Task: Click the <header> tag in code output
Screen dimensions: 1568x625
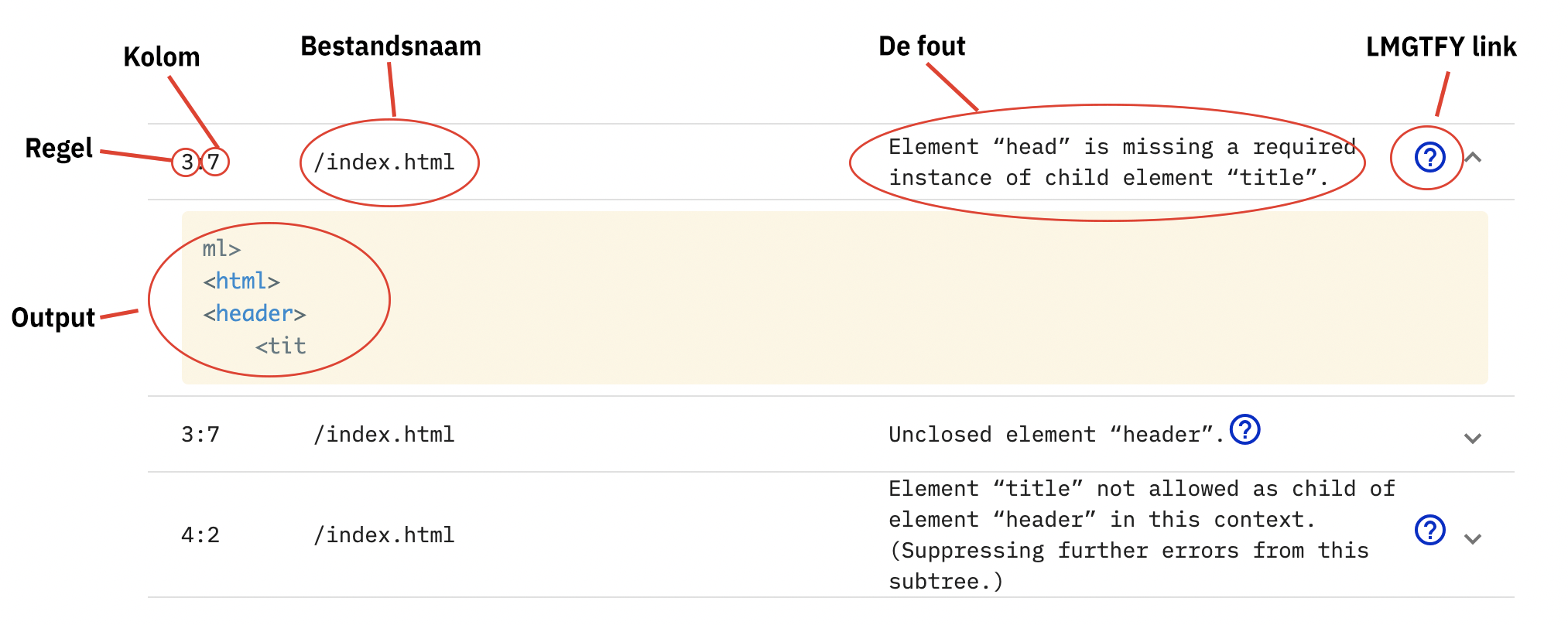Action: click(x=255, y=314)
